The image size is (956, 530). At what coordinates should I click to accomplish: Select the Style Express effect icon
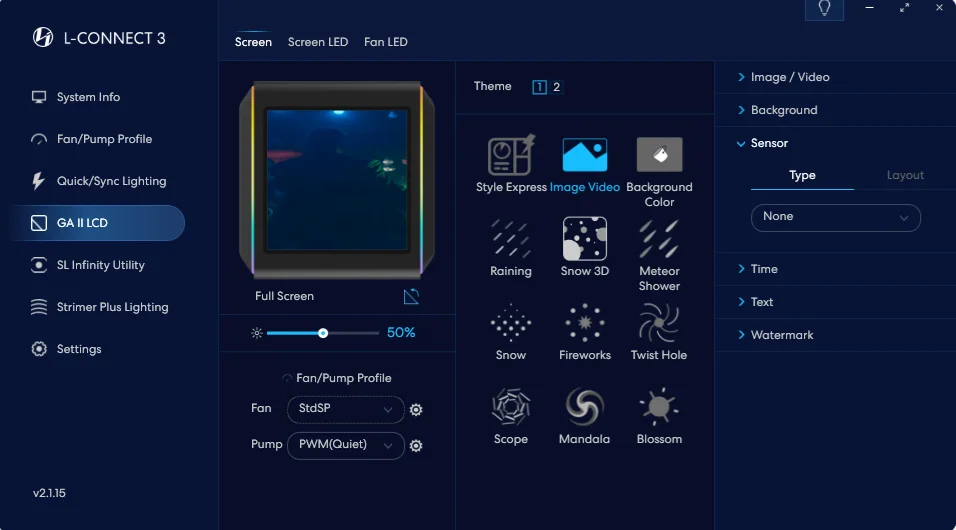[x=511, y=154]
